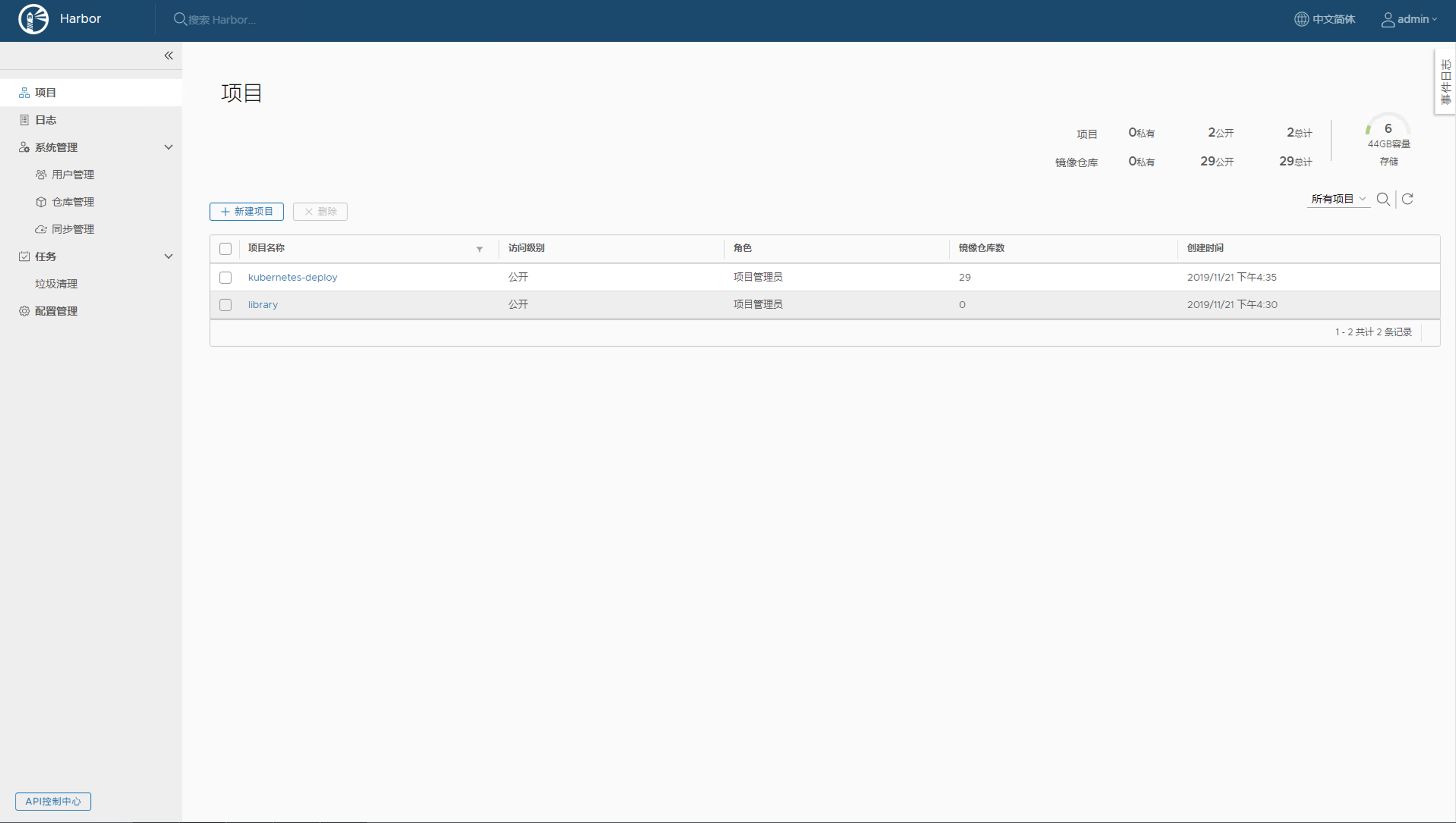This screenshot has width=1456, height=823.
Task: Collapse the 任务 menu section
Action: coord(168,257)
